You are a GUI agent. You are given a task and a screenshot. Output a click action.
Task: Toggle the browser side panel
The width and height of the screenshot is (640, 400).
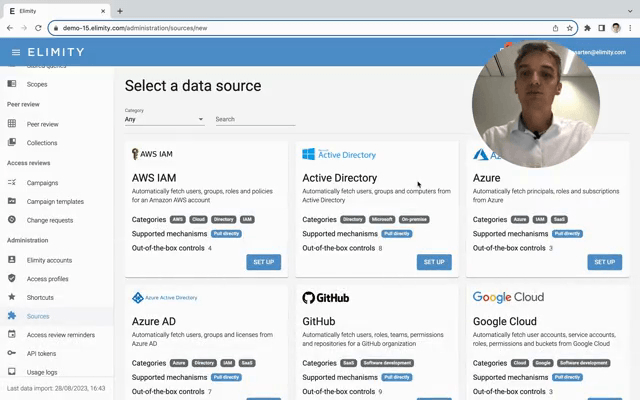pyautogui.click(x=602, y=28)
